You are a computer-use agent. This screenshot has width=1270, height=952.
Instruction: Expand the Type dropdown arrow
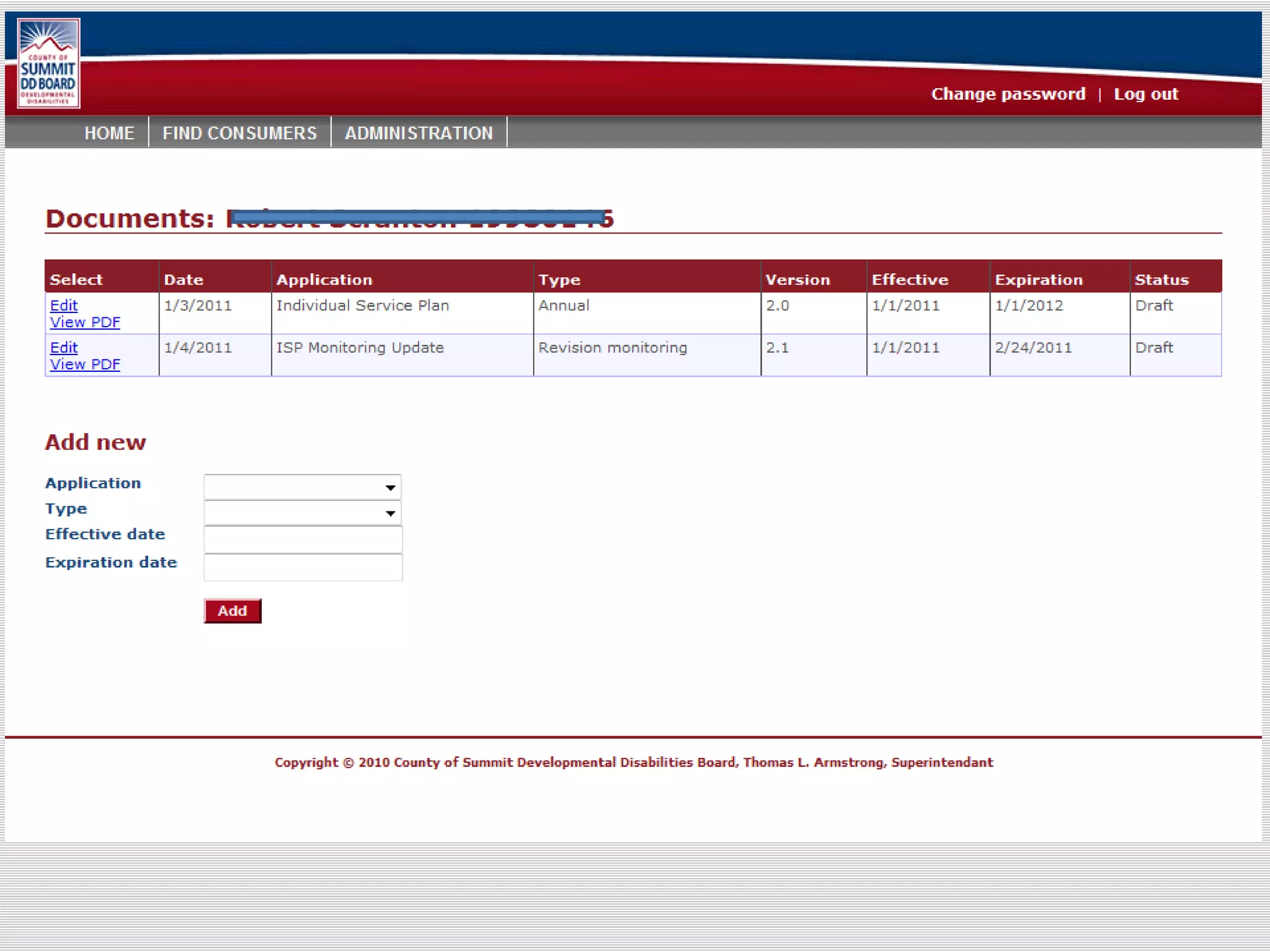(390, 513)
